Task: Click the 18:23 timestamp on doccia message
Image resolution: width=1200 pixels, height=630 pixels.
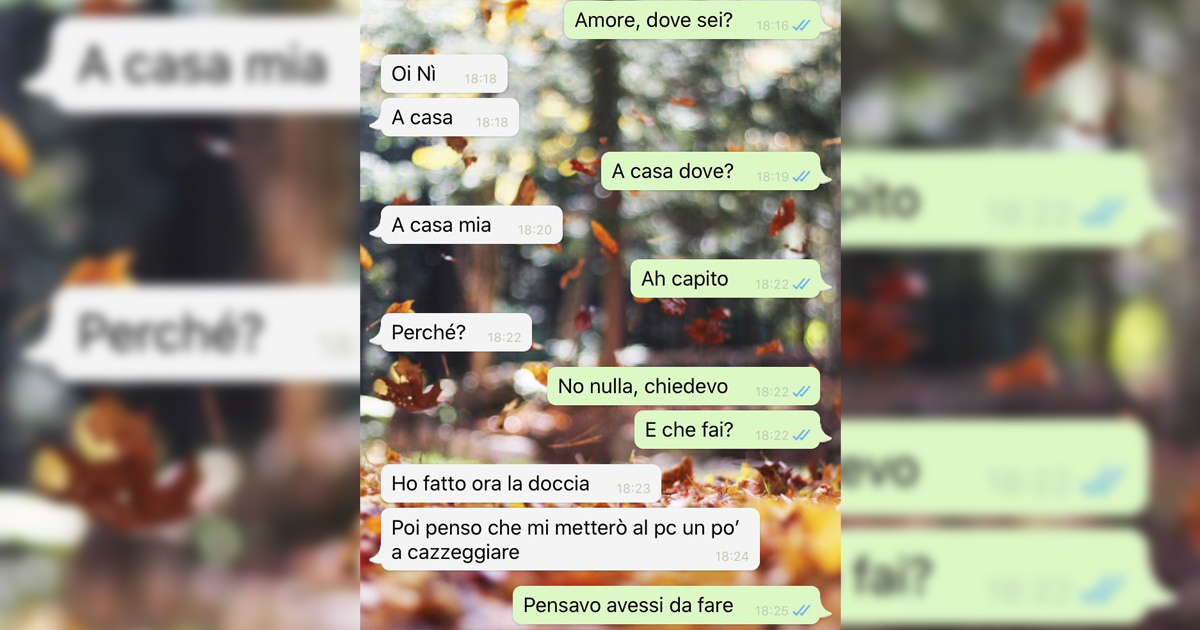Action: [x=633, y=489]
